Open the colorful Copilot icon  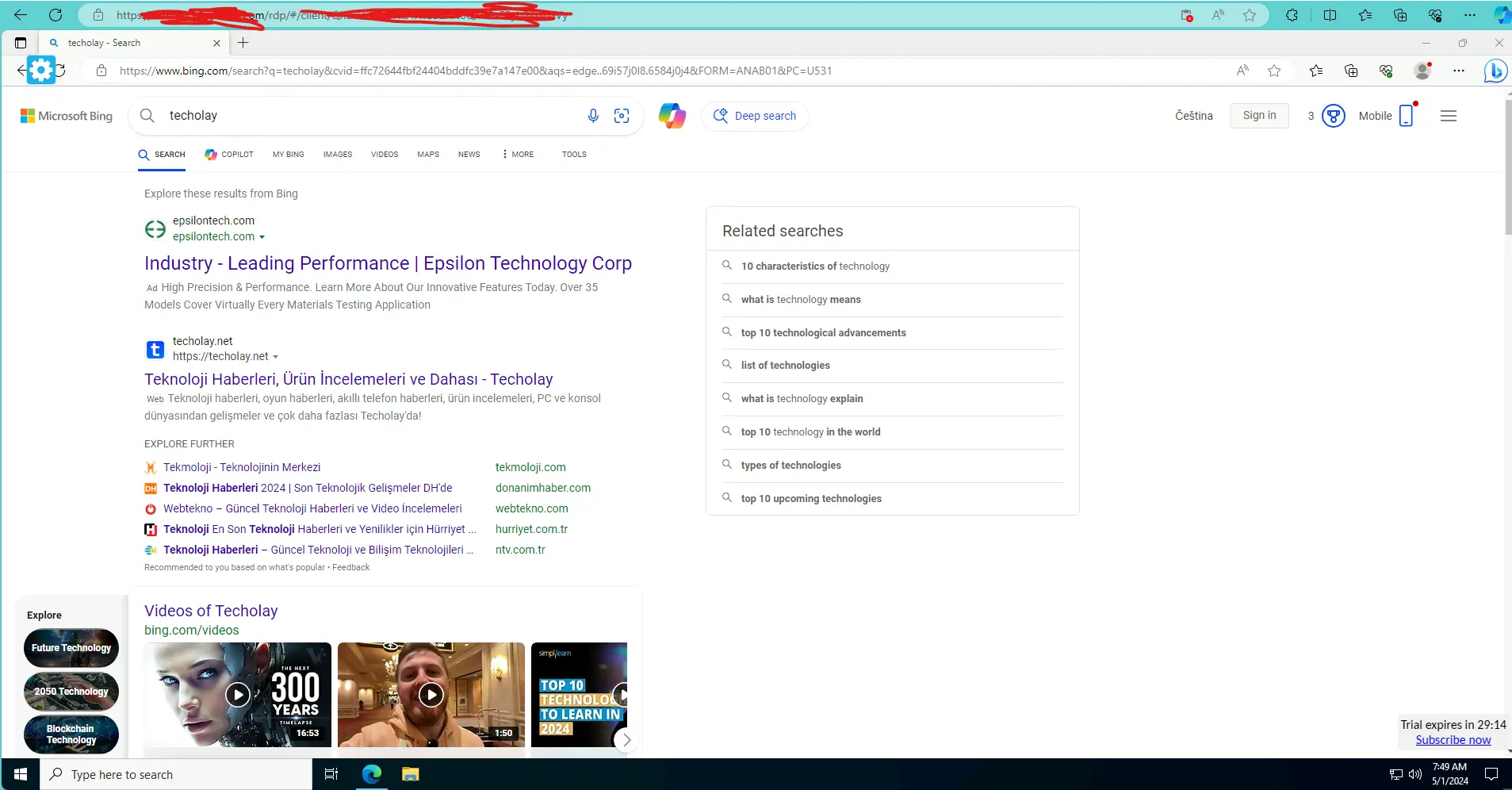tap(672, 116)
